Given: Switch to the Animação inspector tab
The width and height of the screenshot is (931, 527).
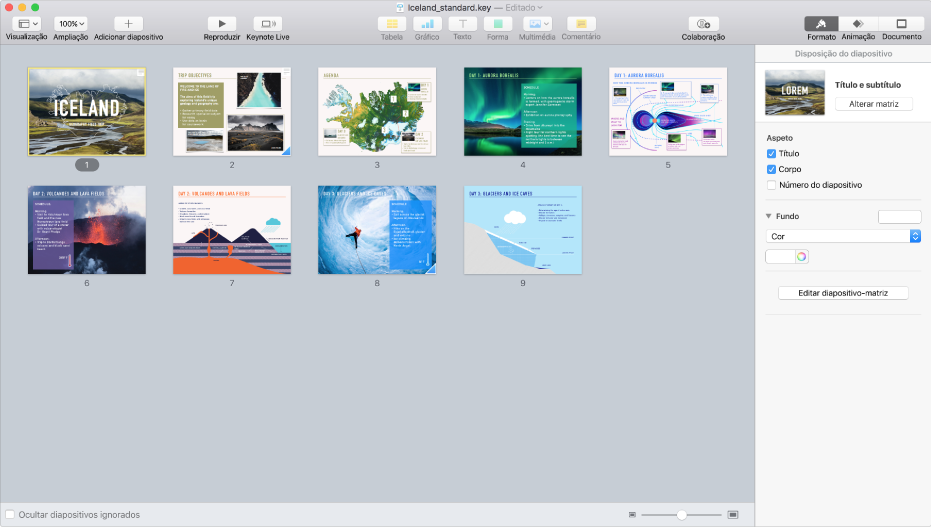Looking at the screenshot, I should click(x=858, y=24).
